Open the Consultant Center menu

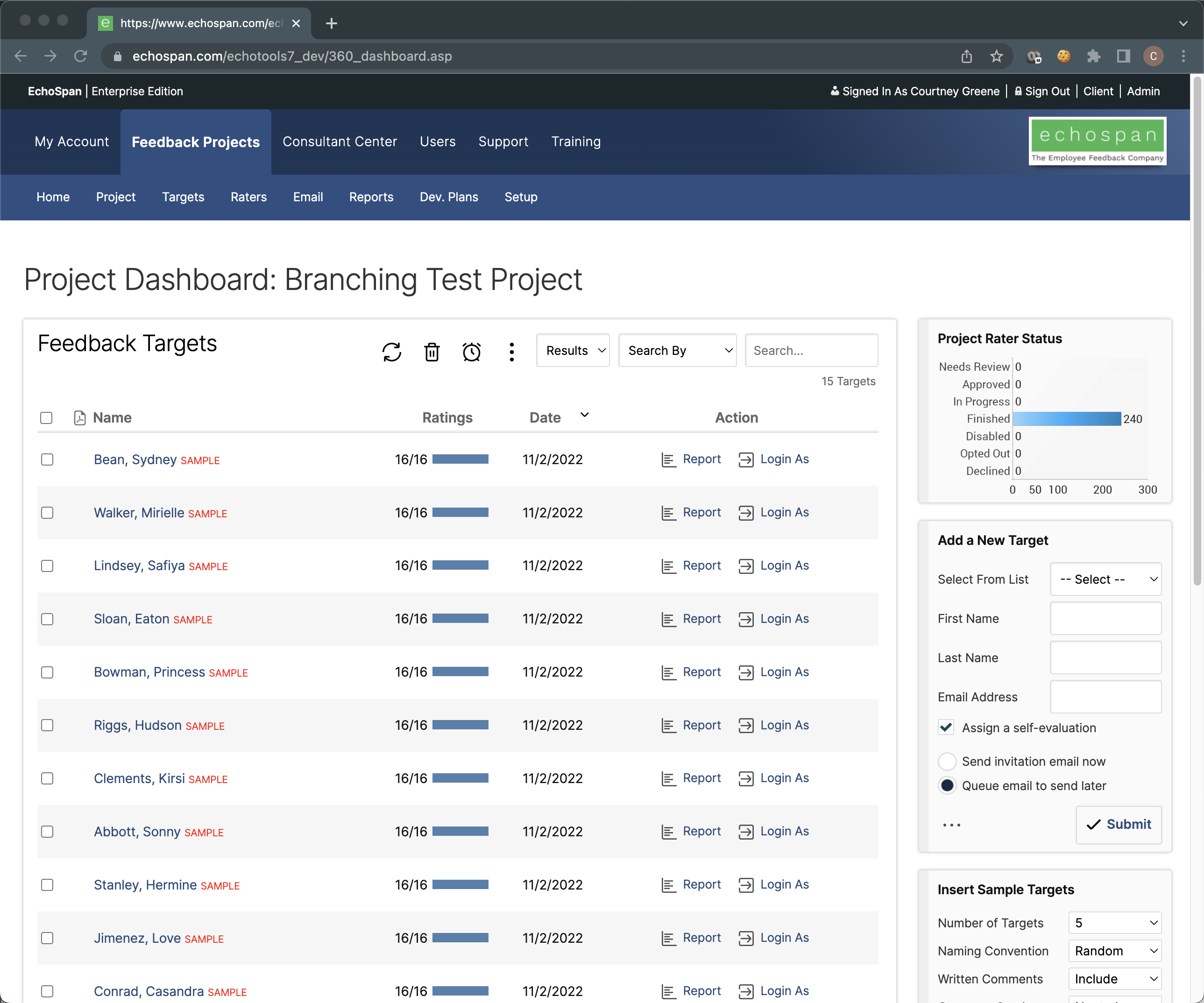[x=340, y=141]
